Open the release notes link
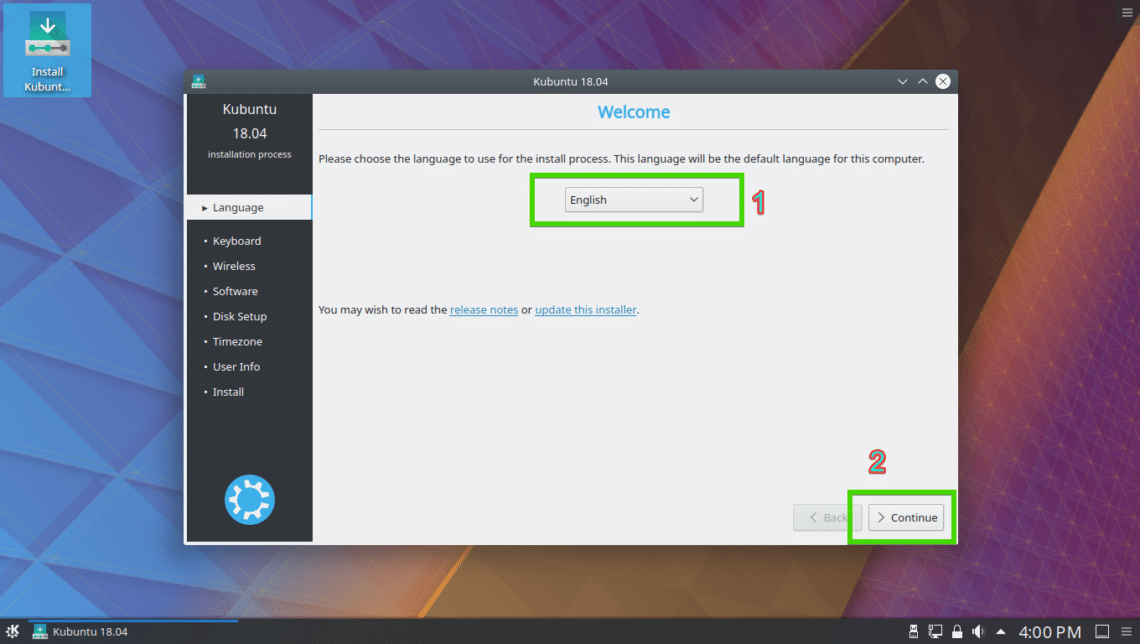This screenshot has height=644, width=1140. coord(483,310)
